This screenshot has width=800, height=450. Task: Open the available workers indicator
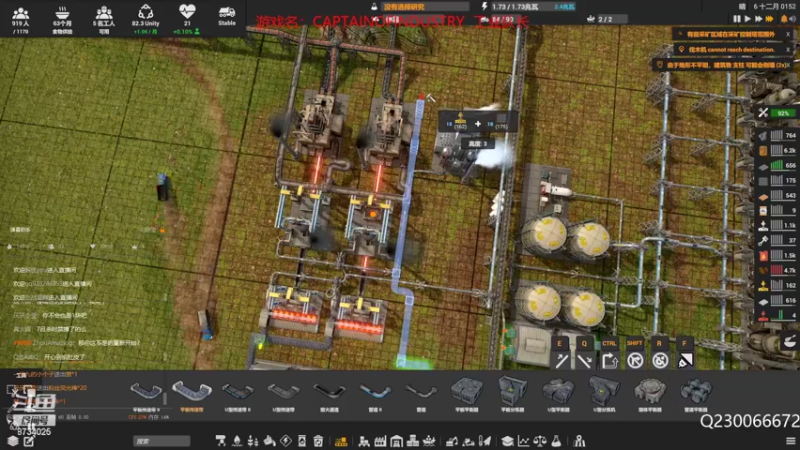point(104,20)
